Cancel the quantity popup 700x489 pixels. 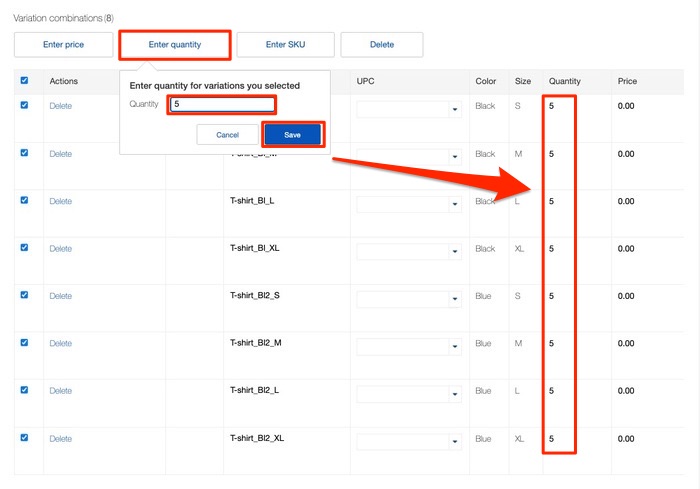pos(227,135)
